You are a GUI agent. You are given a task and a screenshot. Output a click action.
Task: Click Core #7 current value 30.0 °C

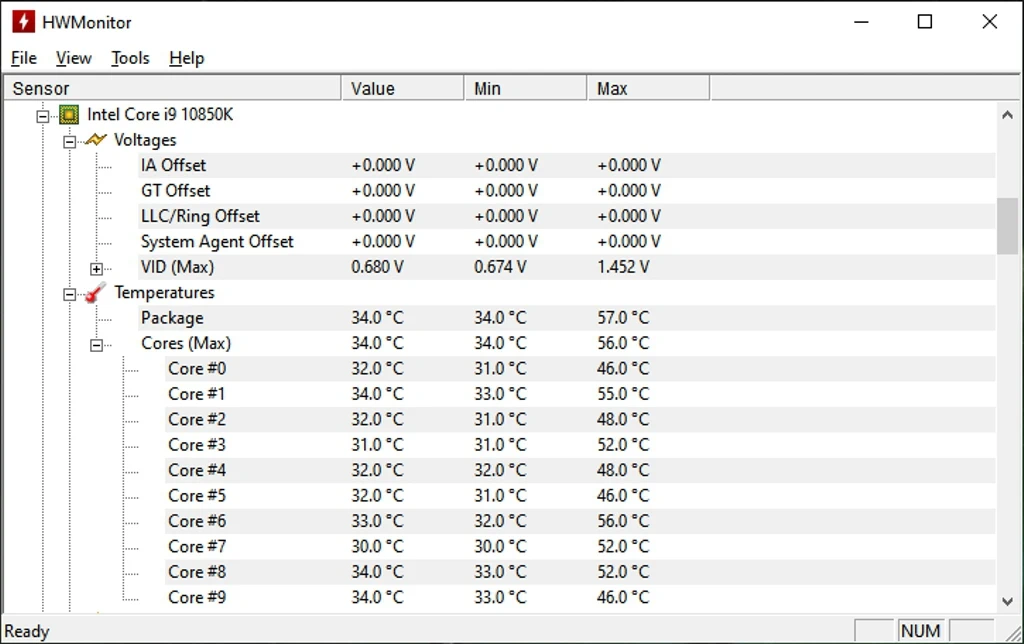[x=377, y=547]
